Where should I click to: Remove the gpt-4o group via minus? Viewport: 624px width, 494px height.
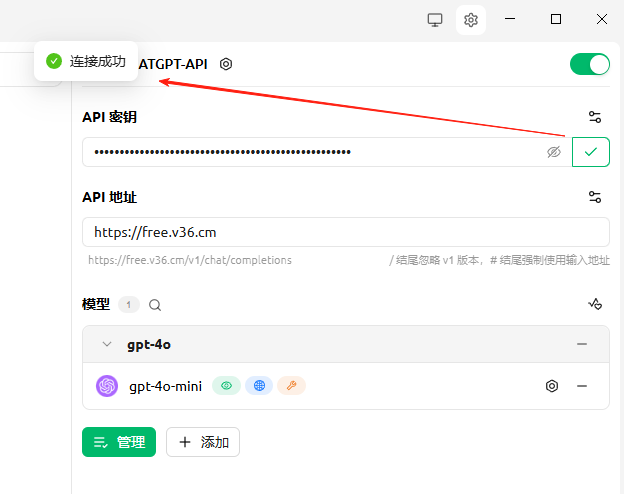tap(582, 344)
